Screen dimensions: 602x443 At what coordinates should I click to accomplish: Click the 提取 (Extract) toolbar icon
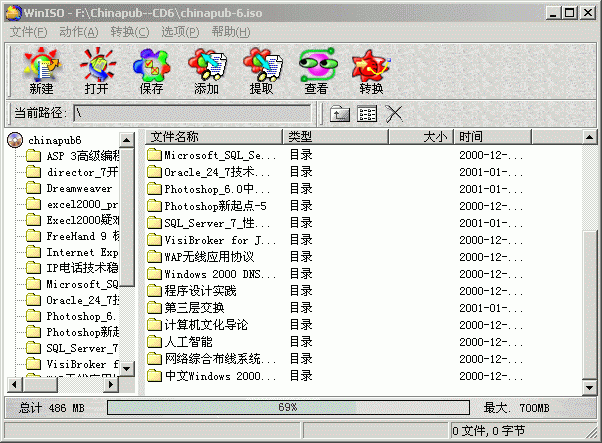coord(262,71)
